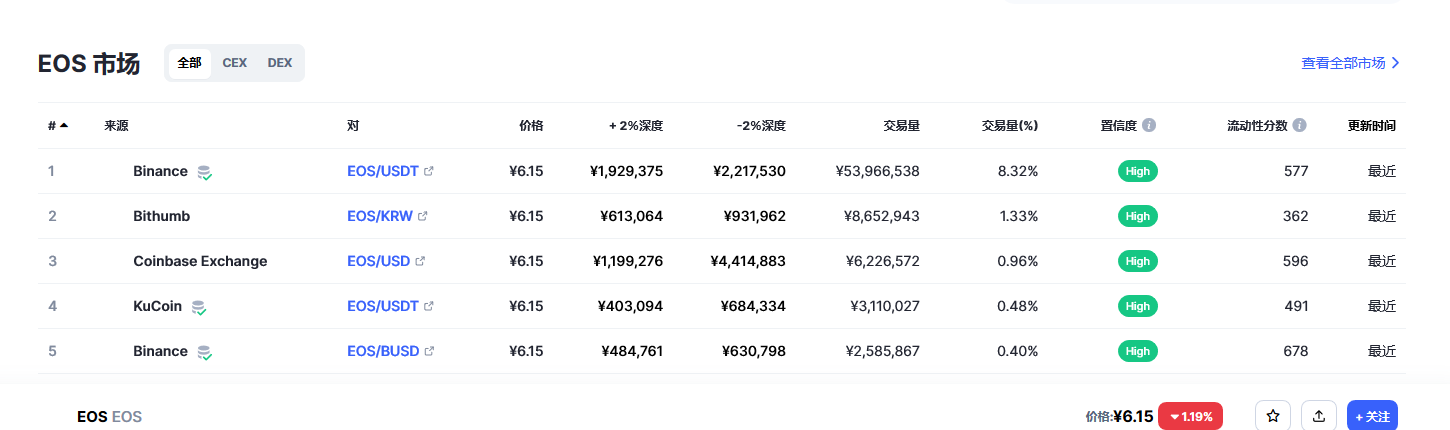Click external link icon next to EOS/BUSD
The width and height of the screenshot is (1450, 430).
click(x=429, y=351)
